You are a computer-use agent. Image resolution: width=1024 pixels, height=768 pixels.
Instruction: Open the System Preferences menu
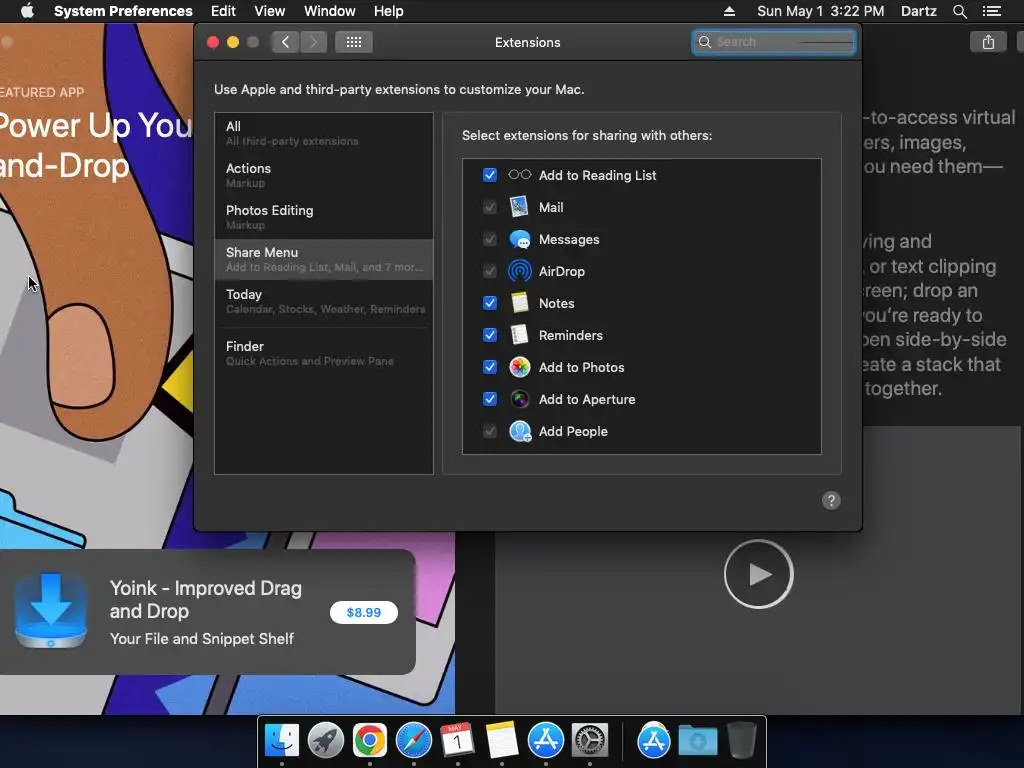[x=123, y=11]
